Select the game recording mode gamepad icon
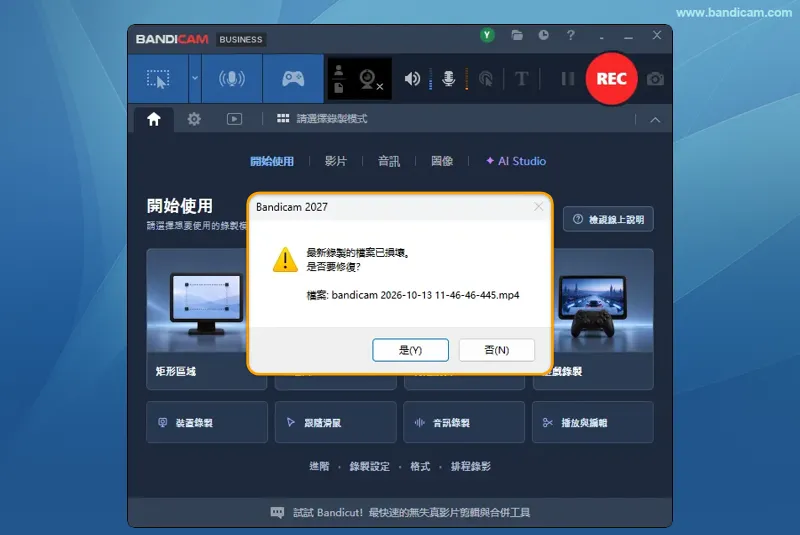 click(293, 79)
